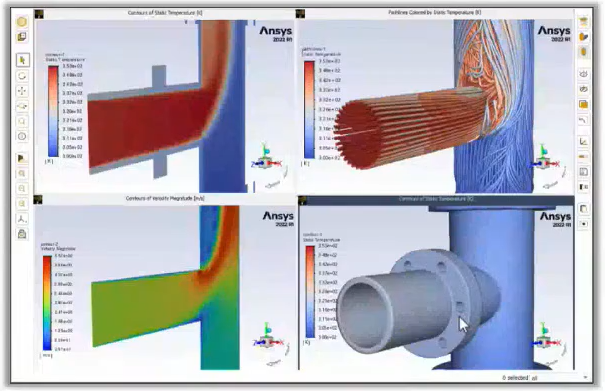Viewport: 605px width, 391px height.
Task: Click the yellow layered panel icon in right toolbar
Action: coord(583,105)
